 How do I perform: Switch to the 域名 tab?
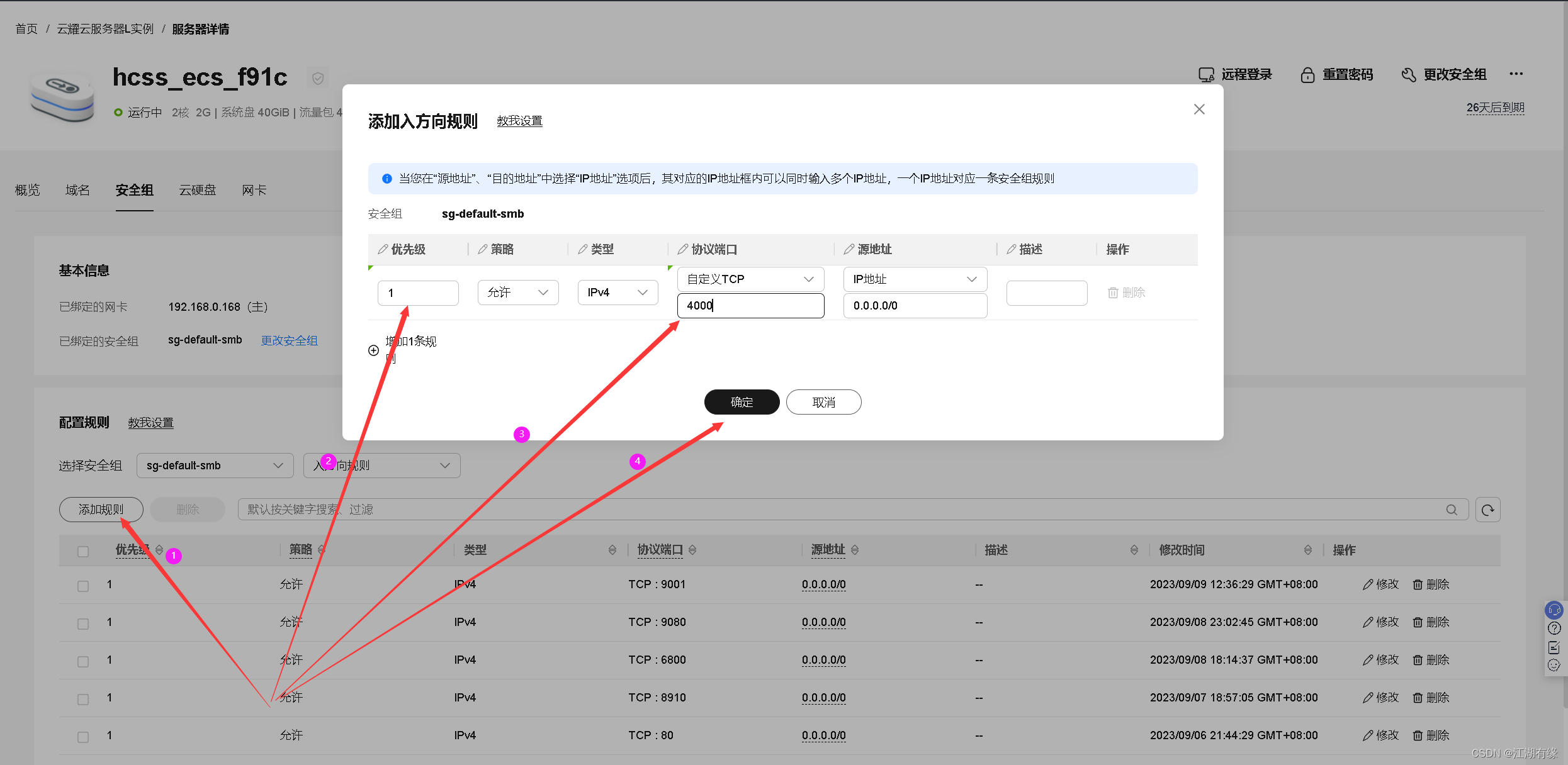pos(78,190)
